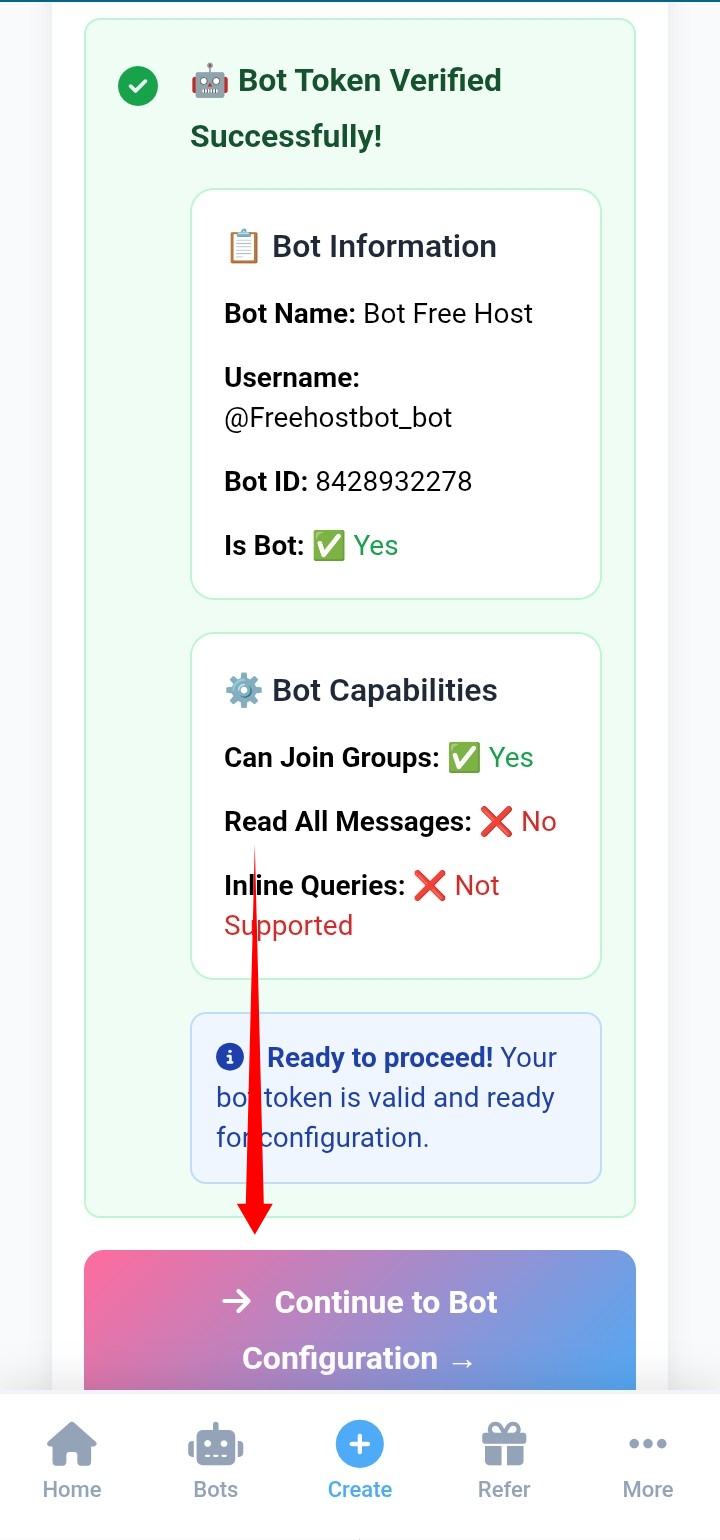Click the Ready to proceed info message
This screenshot has height=1540, width=720.
coord(396,1097)
